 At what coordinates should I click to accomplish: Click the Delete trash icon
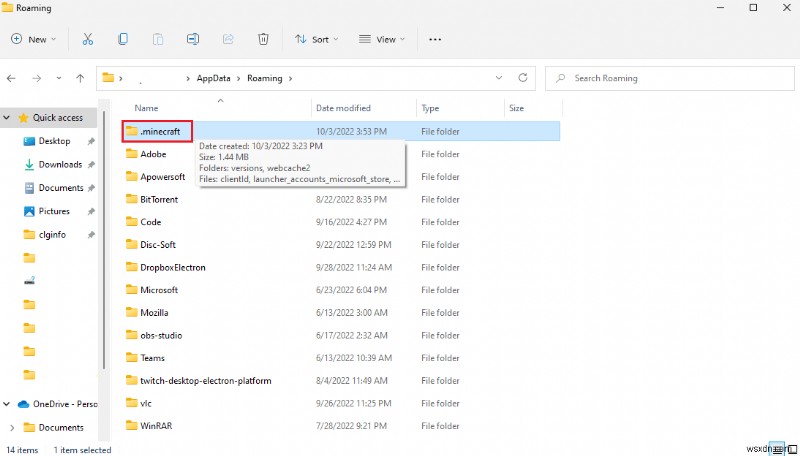[263, 39]
